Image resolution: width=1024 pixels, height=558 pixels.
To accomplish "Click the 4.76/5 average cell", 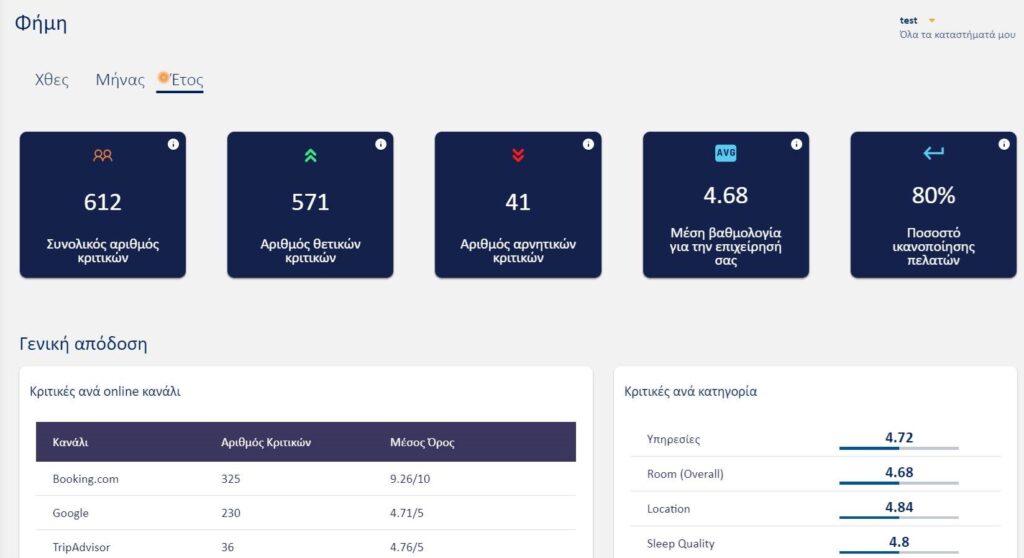I will (x=407, y=547).
